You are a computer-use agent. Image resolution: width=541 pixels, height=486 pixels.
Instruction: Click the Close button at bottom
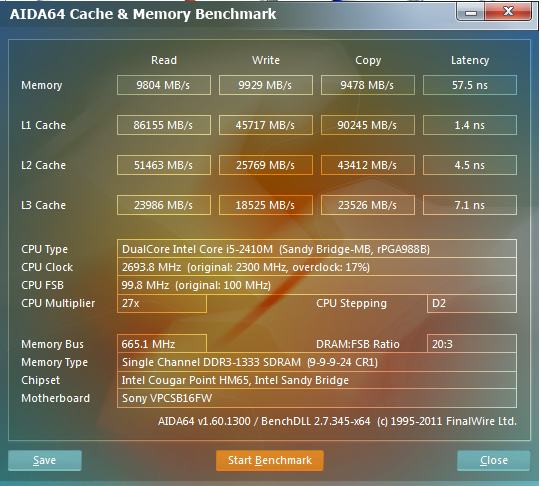coord(493,460)
